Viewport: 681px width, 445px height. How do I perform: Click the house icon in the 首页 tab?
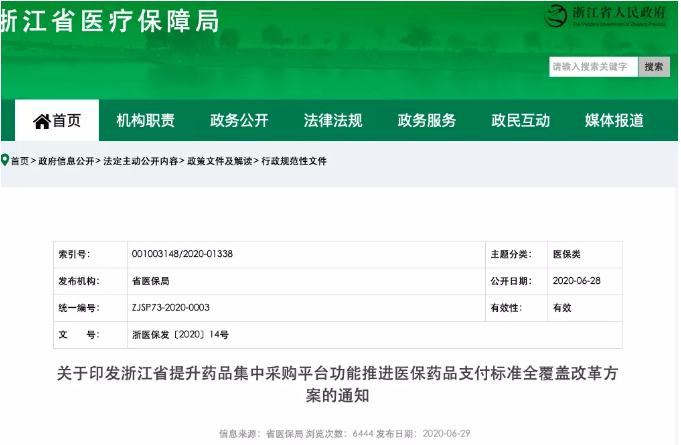point(42,121)
